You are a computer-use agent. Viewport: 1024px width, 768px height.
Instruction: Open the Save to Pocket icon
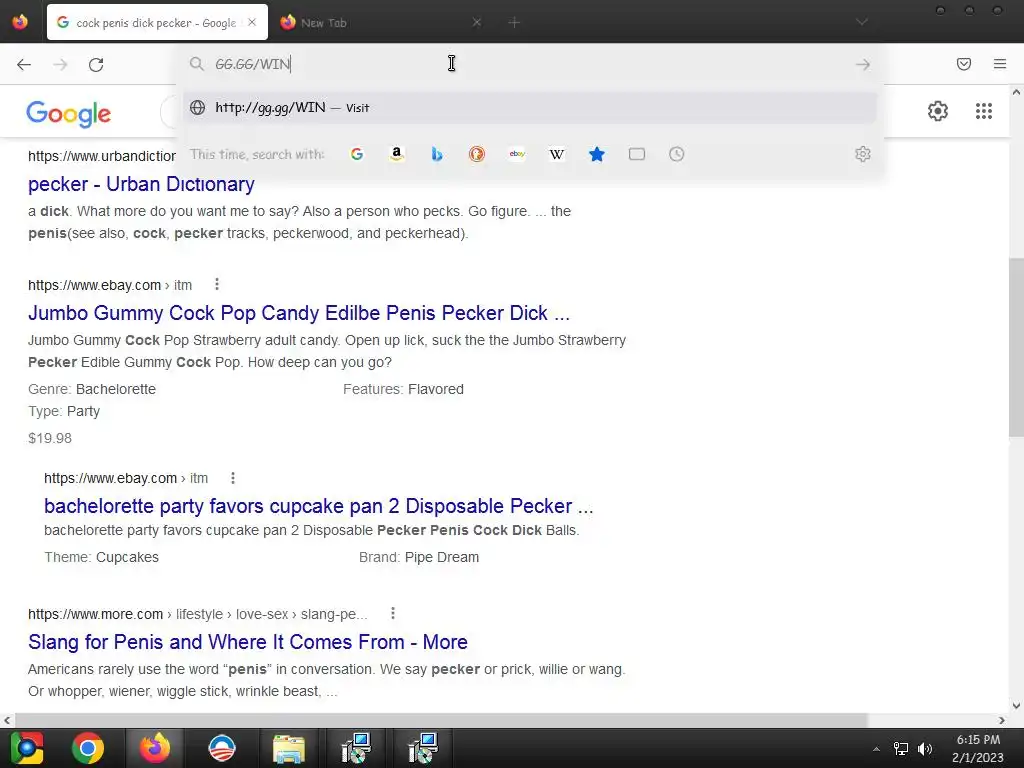click(x=963, y=64)
